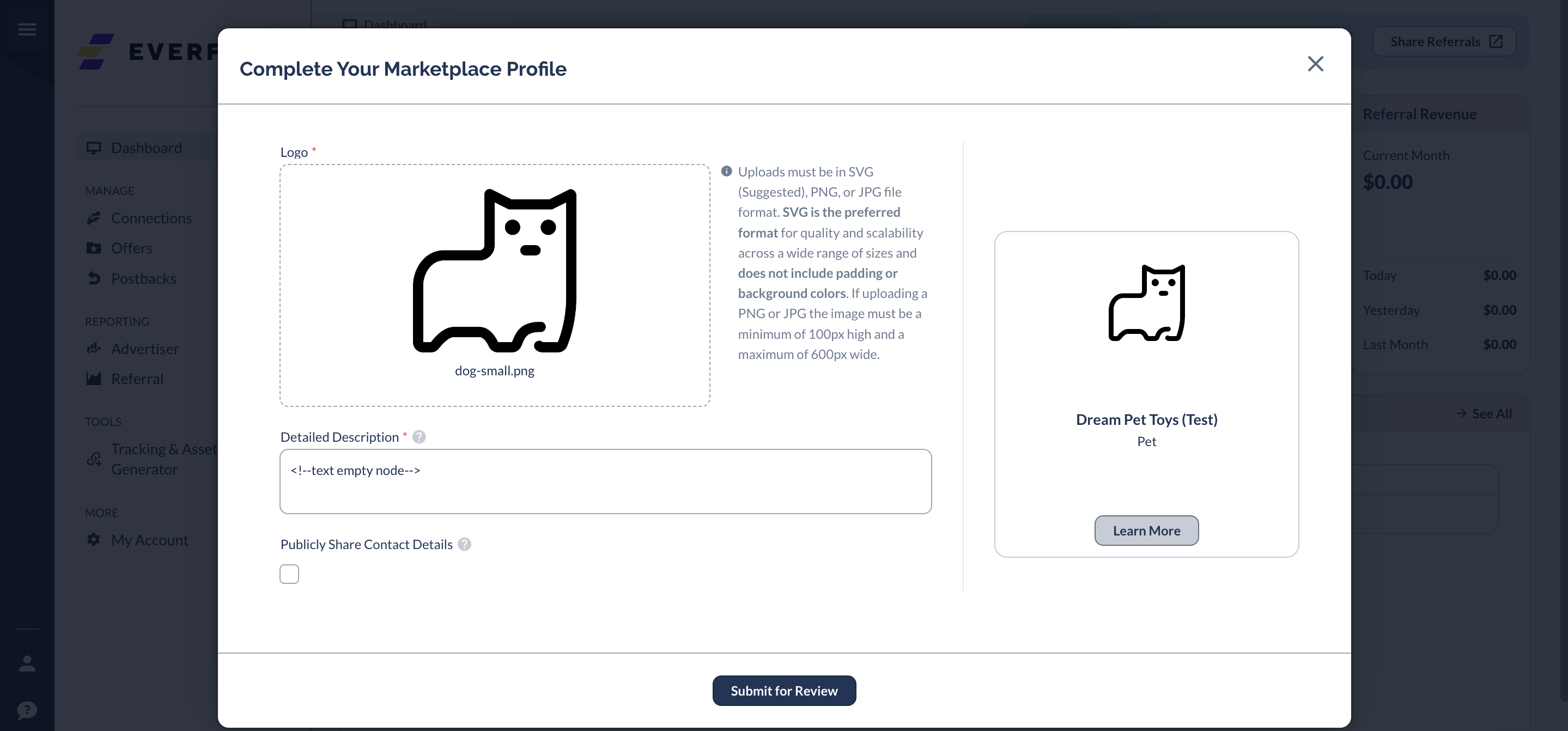Screen dimensions: 1568x731
Task: Click the Offers star folder icon
Action: [x=94, y=248]
